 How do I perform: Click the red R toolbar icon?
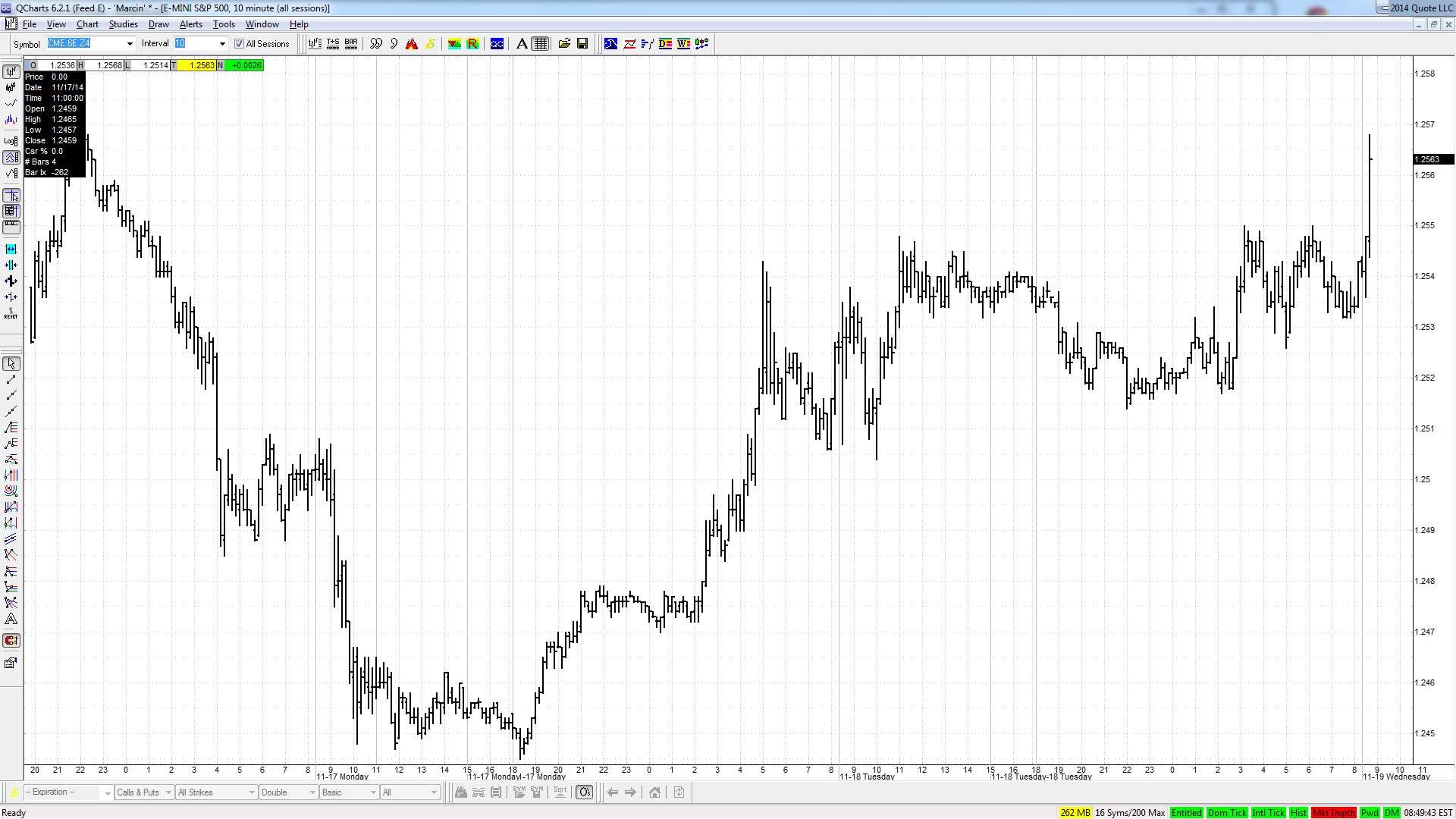click(x=472, y=44)
